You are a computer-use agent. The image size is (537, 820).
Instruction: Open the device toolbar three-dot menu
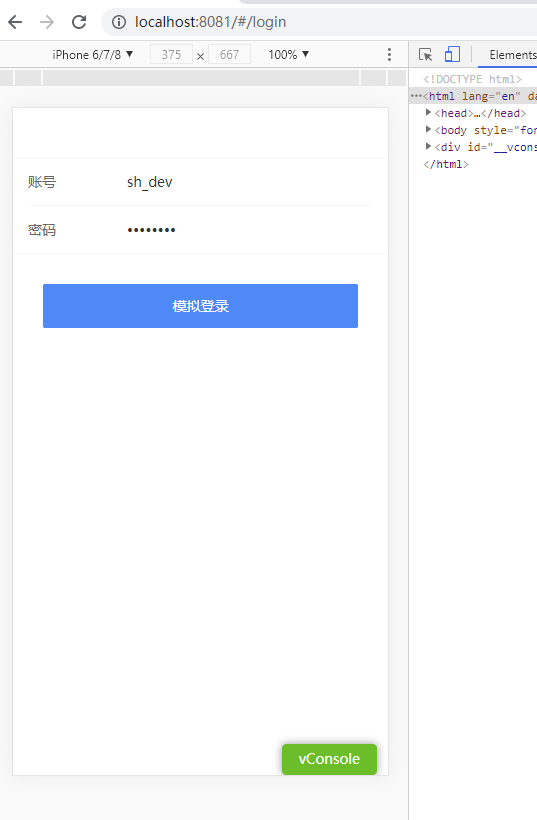(389, 54)
